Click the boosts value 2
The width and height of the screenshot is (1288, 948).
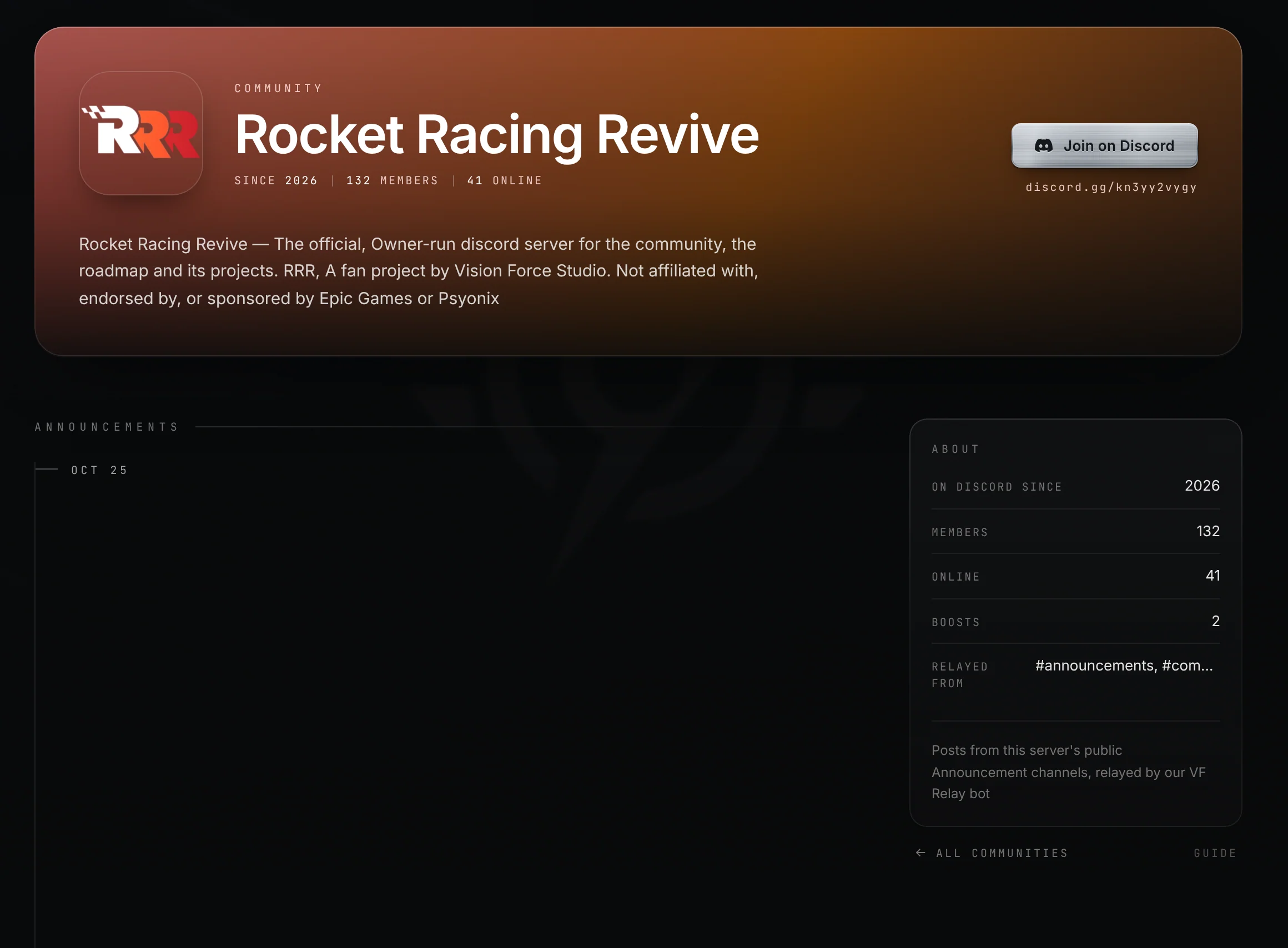pyautogui.click(x=1216, y=621)
